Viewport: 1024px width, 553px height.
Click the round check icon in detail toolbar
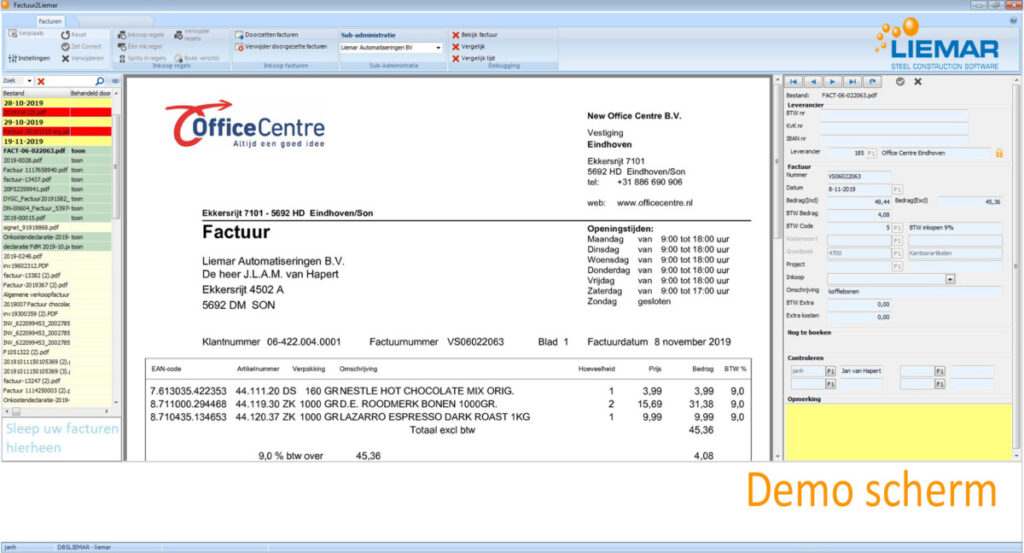pyautogui.click(x=900, y=82)
